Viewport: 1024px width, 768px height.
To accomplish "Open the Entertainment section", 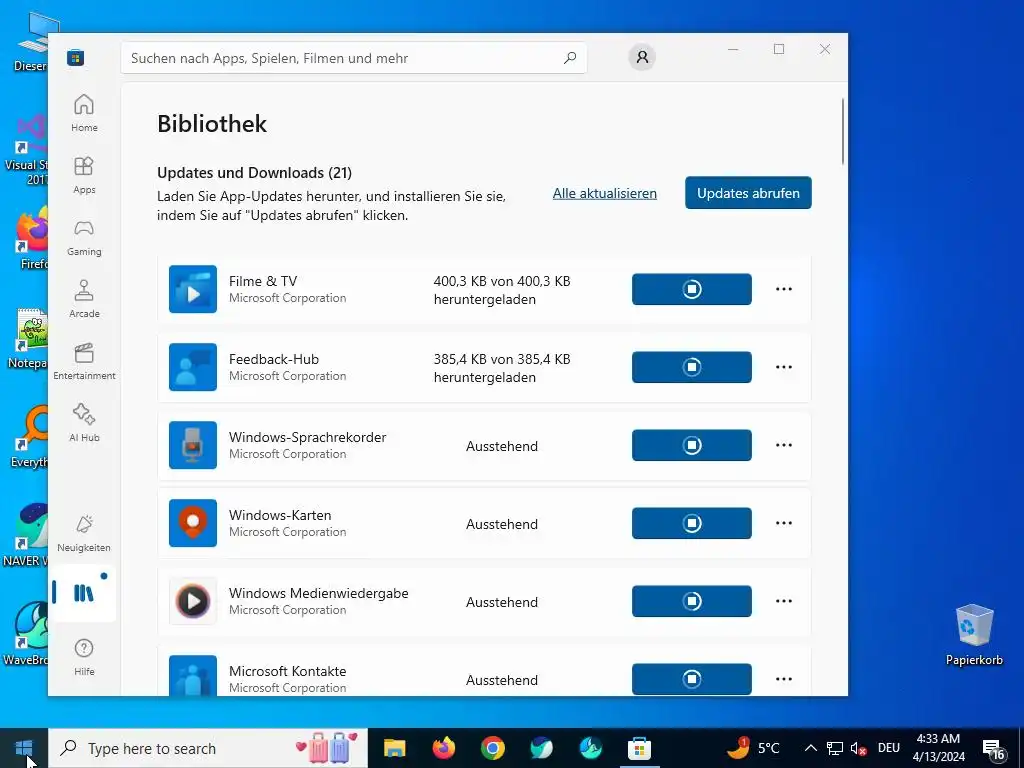I will (84, 361).
